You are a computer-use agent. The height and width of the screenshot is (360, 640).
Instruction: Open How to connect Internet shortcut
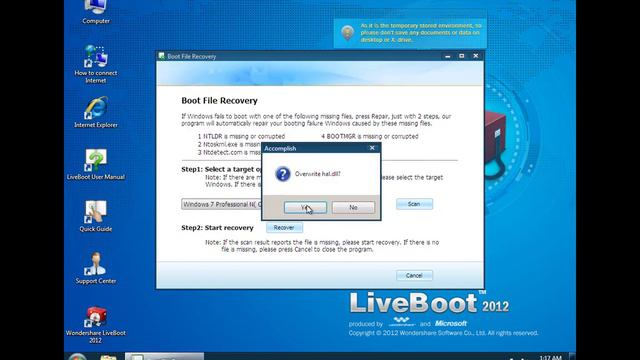pyautogui.click(x=96, y=64)
